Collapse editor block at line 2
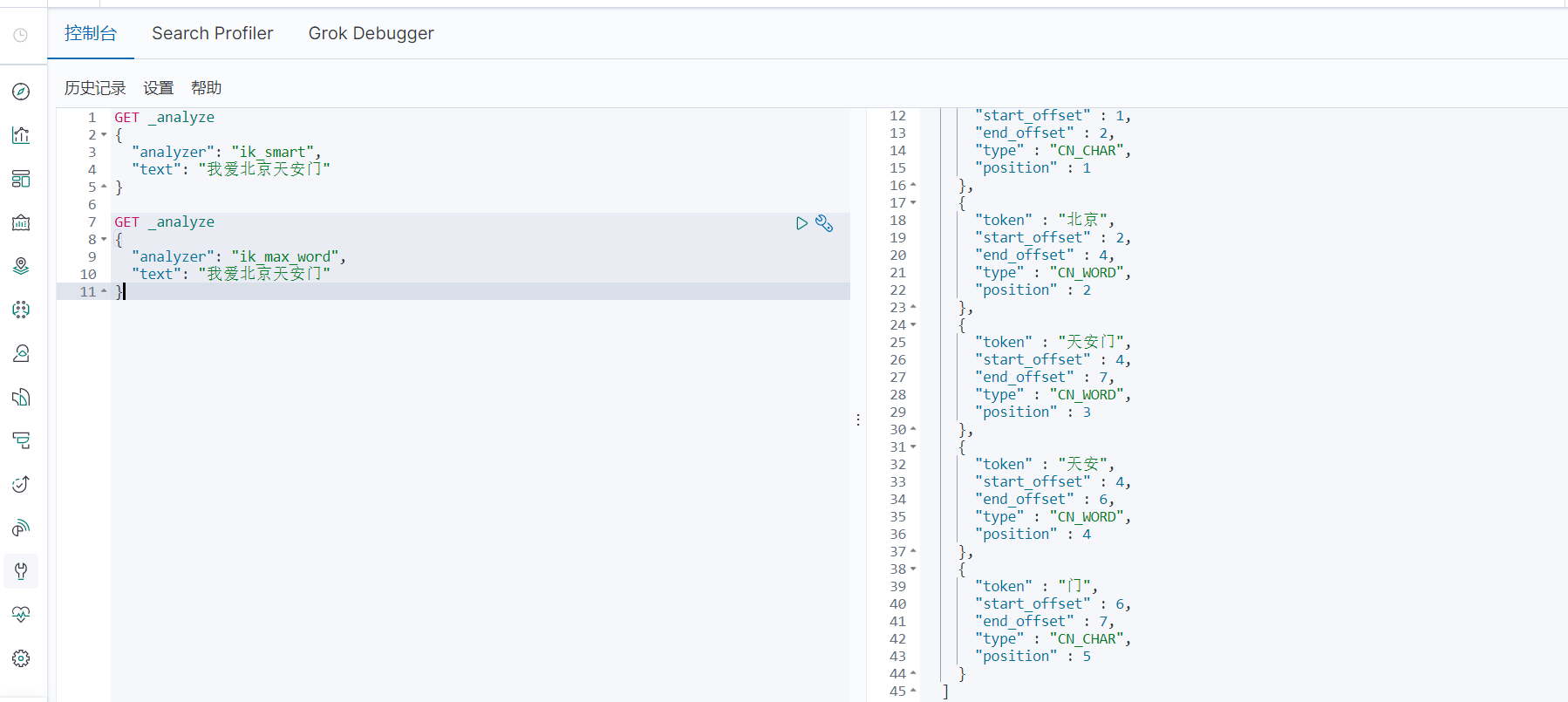Screen dimensions: 1568x702 coord(104,135)
